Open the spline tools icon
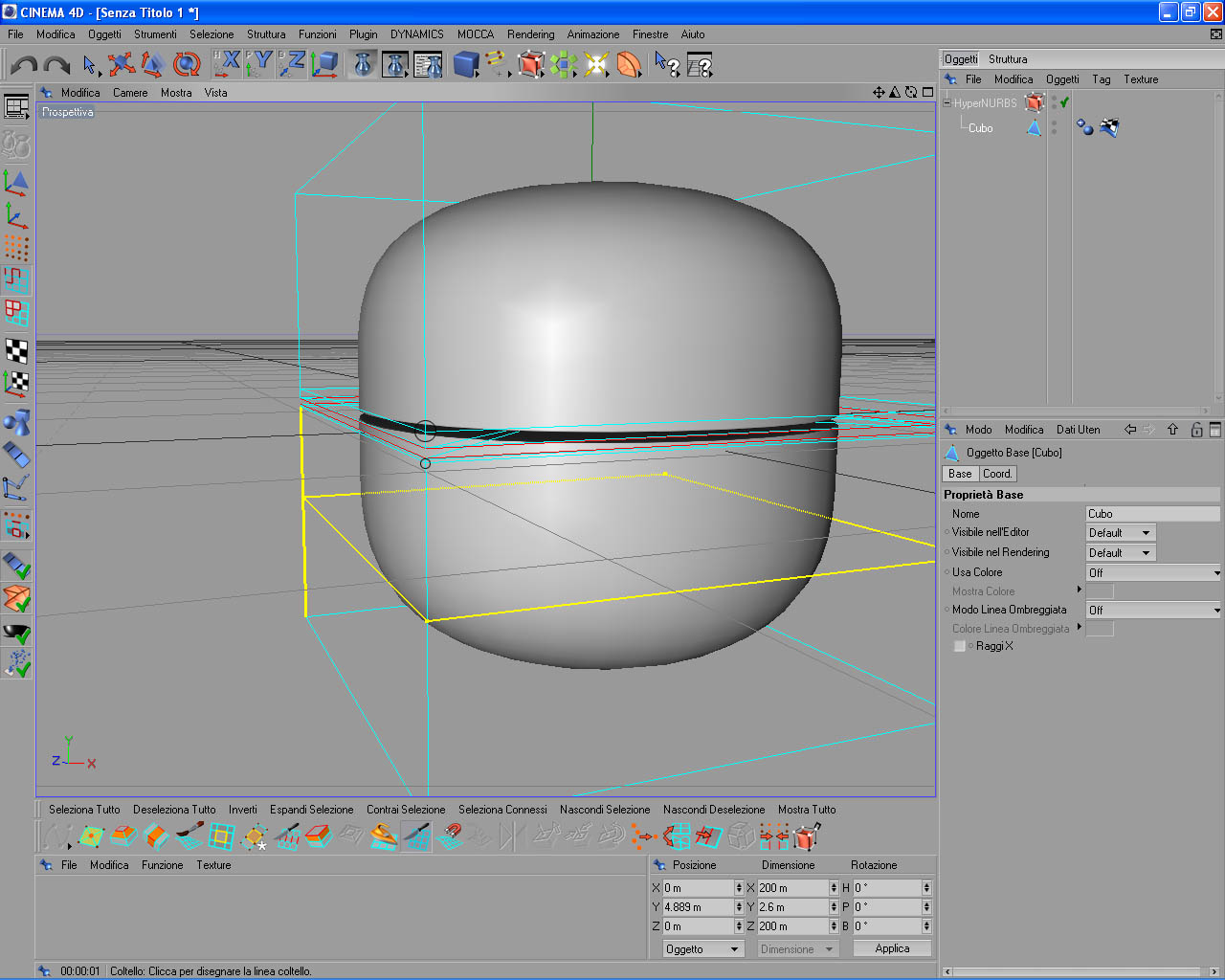 497,65
